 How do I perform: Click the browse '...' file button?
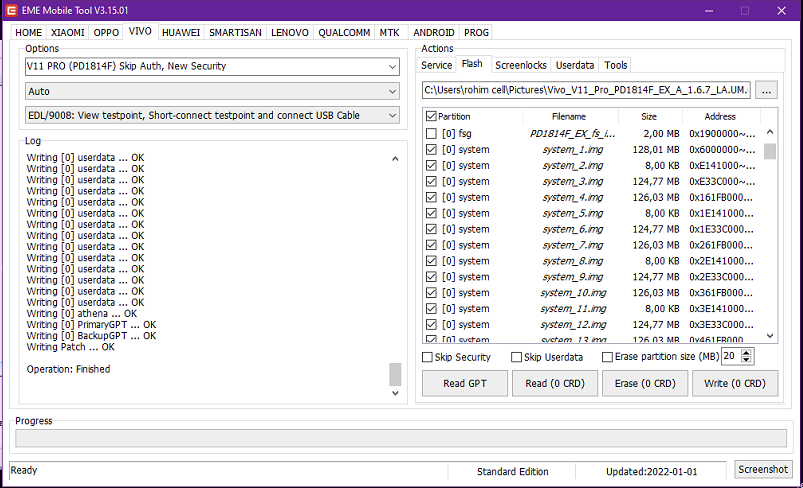(x=767, y=91)
